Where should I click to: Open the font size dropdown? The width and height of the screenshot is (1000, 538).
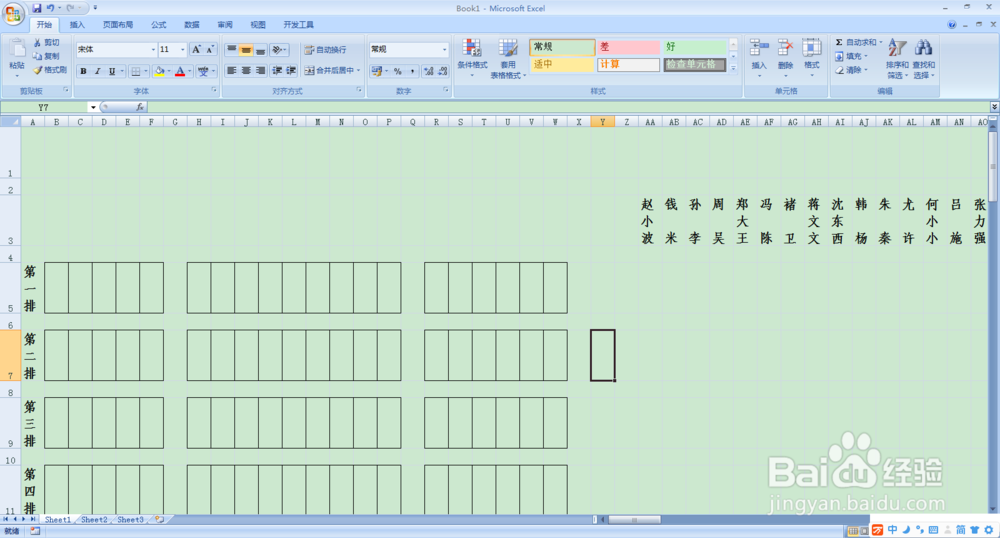point(182,49)
